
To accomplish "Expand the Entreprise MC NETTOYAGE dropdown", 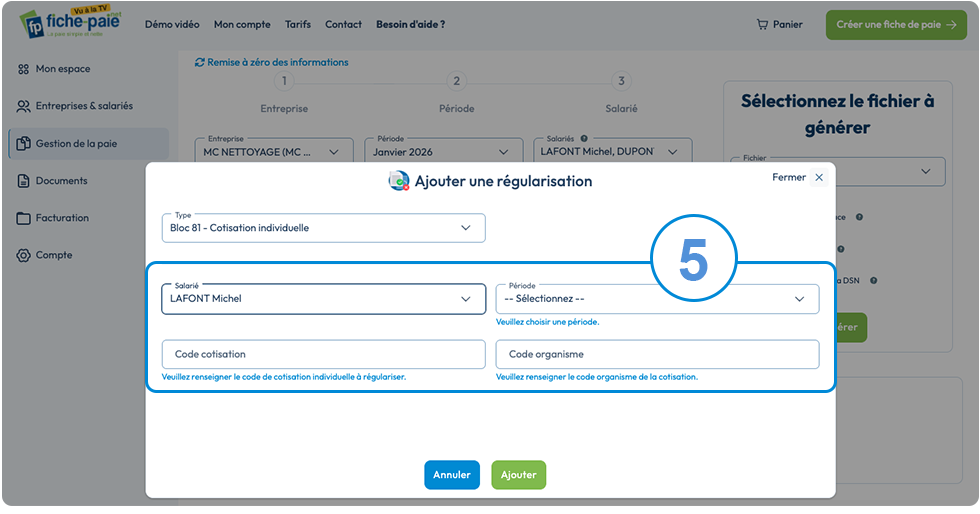I will 274,152.
